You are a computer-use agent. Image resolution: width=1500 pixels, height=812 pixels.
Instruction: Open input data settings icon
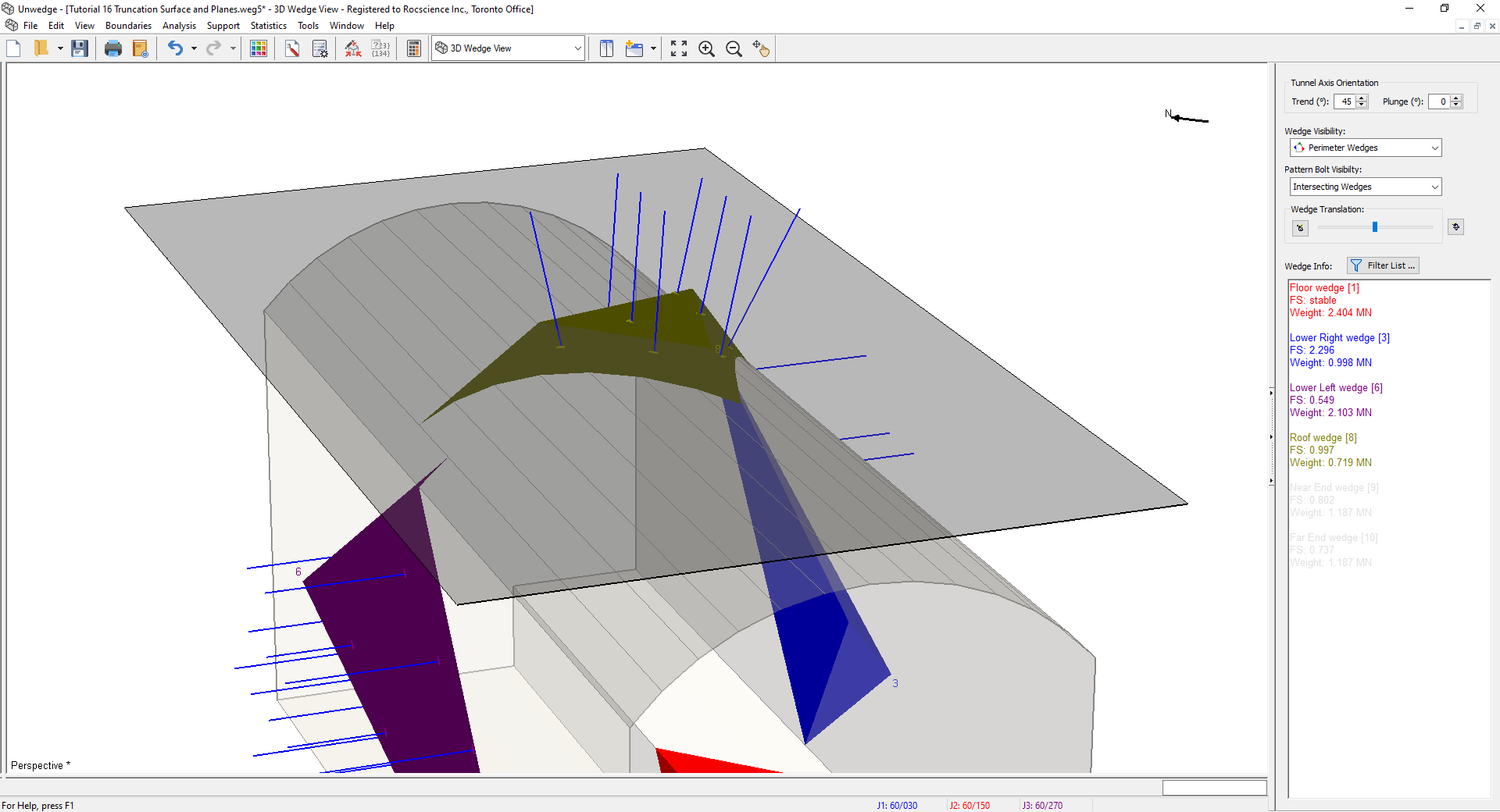click(320, 48)
